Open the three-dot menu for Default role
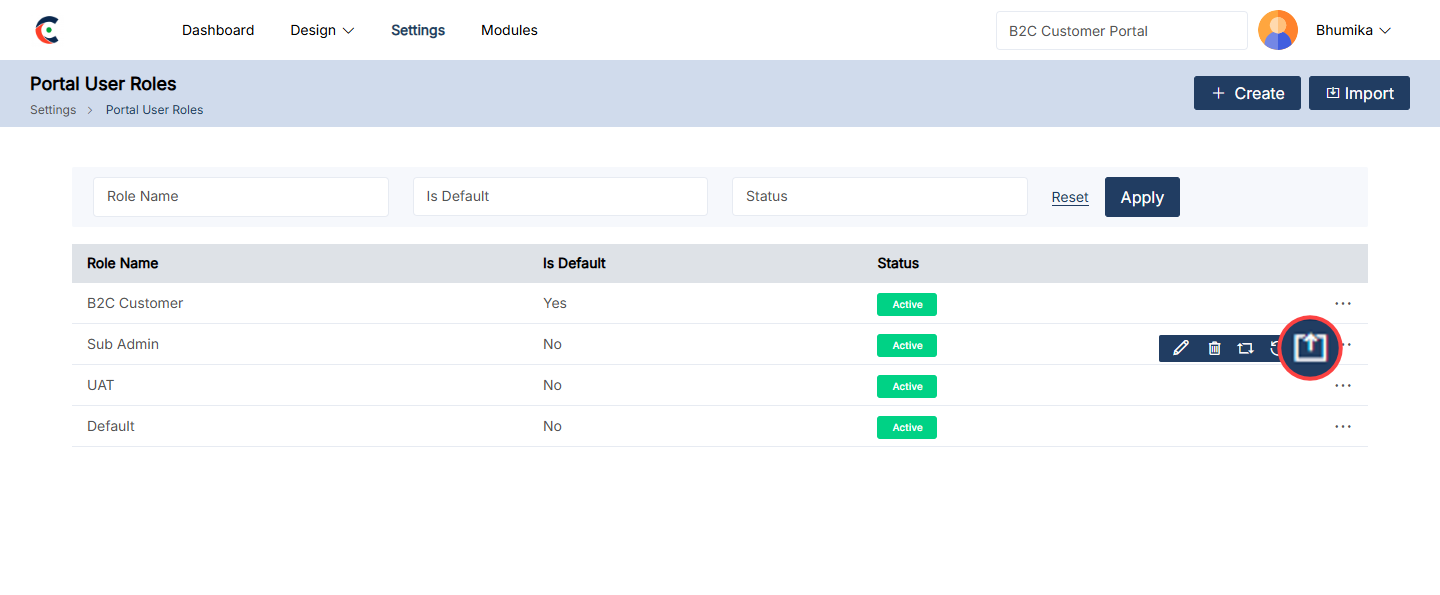The image size is (1440, 595). (x=1342, y=426)
